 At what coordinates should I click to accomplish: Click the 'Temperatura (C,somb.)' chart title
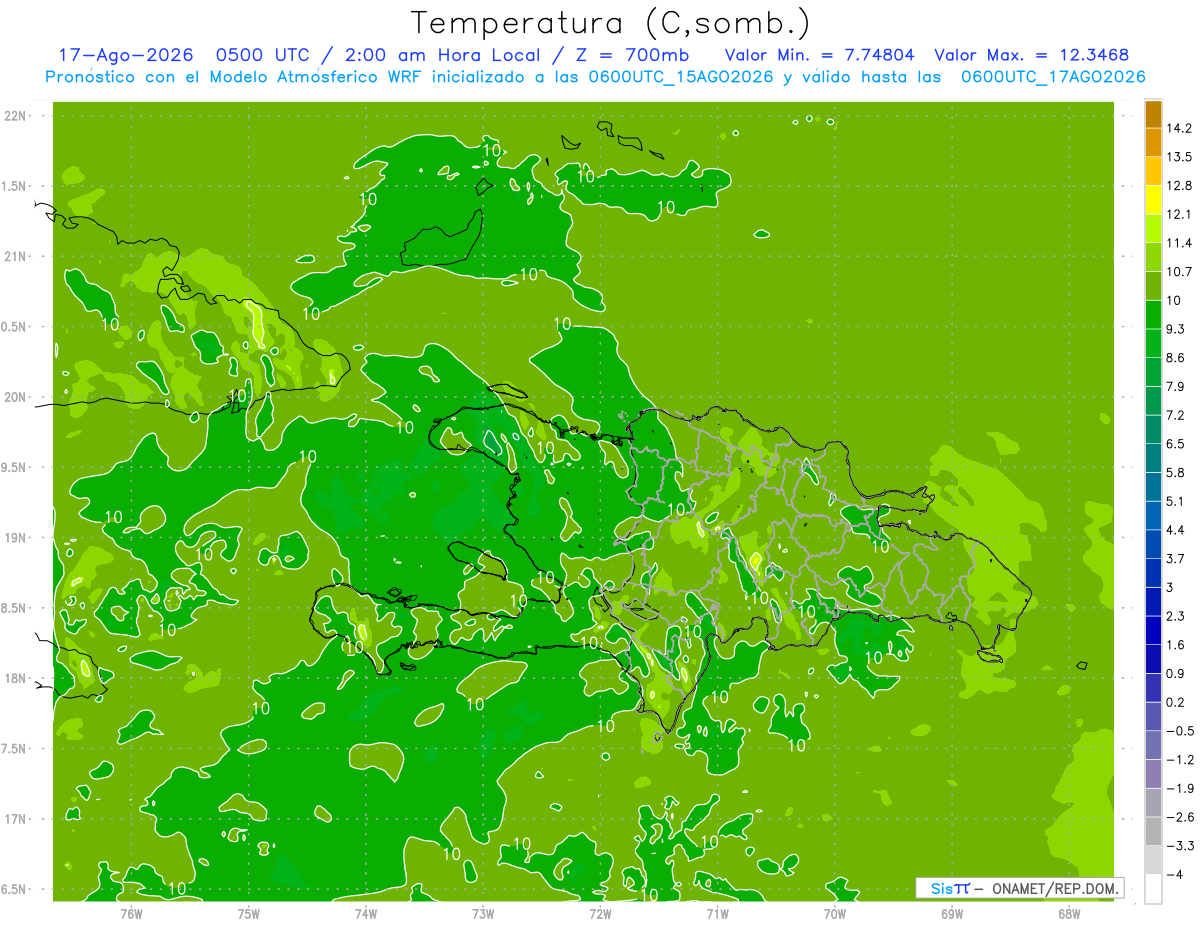click(x=611, y=23)
